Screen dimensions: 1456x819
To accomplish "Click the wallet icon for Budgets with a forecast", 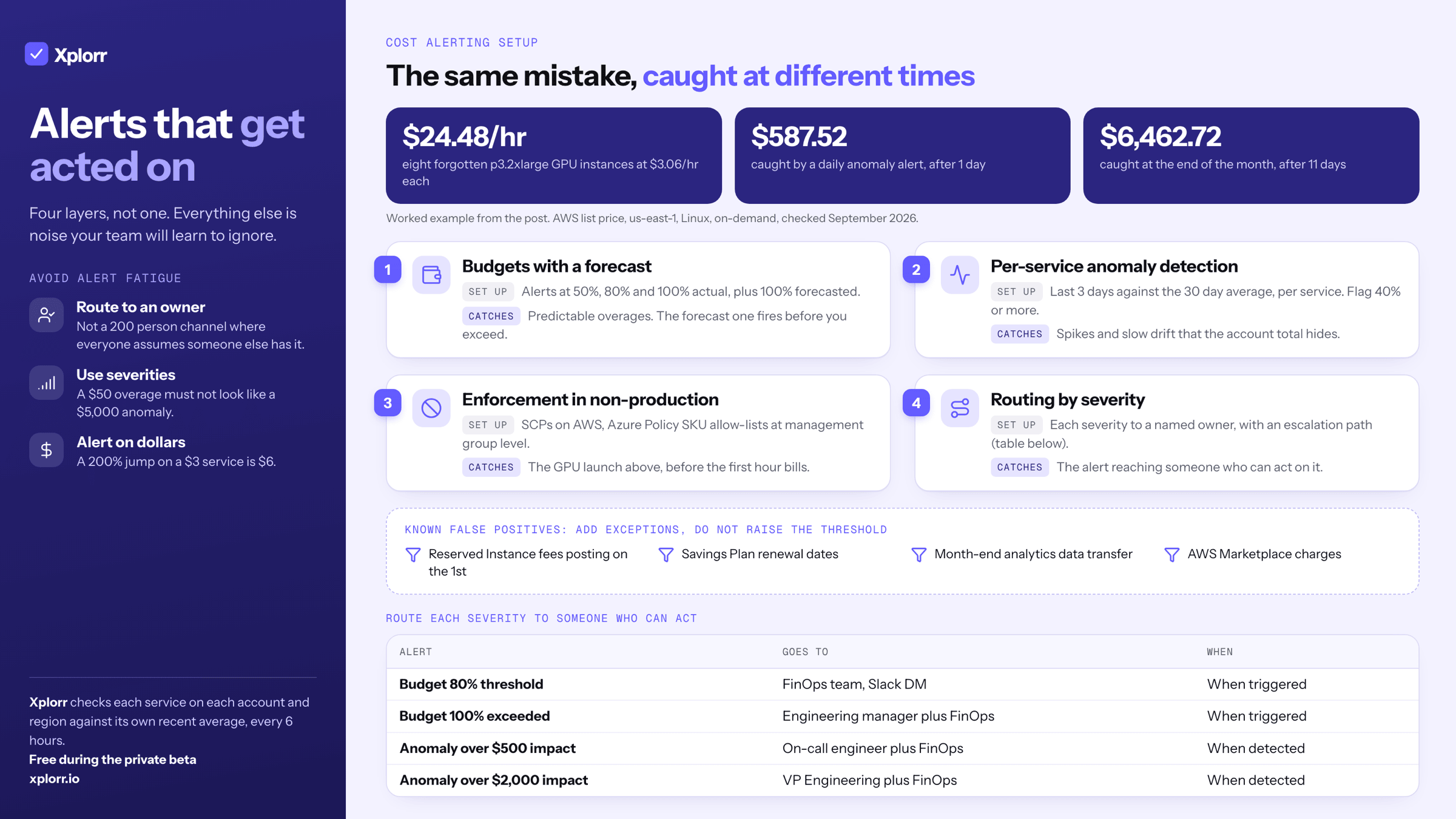I will 431,275.
